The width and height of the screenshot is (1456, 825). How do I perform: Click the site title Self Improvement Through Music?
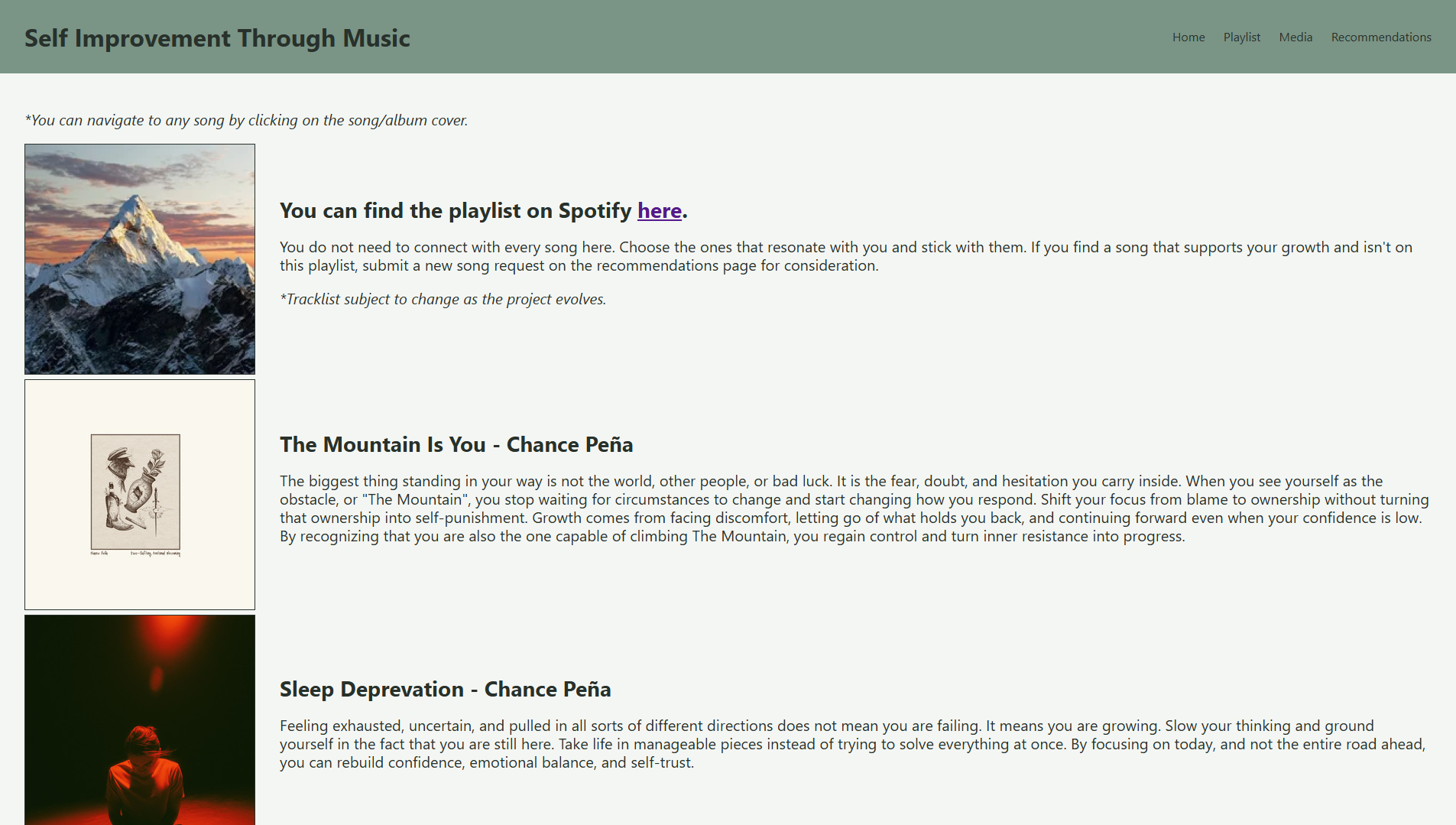(x=217, y=38)
